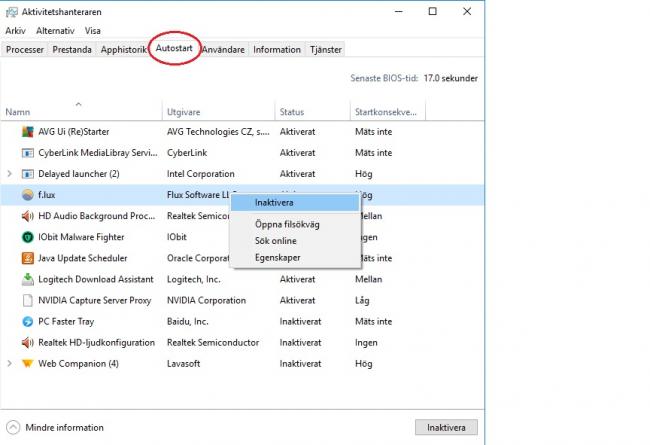The height and width of the screenshot is (445, 650).
Task: Click the Web Companion icon
Action: pyautogui.click(x=27, y=364)
